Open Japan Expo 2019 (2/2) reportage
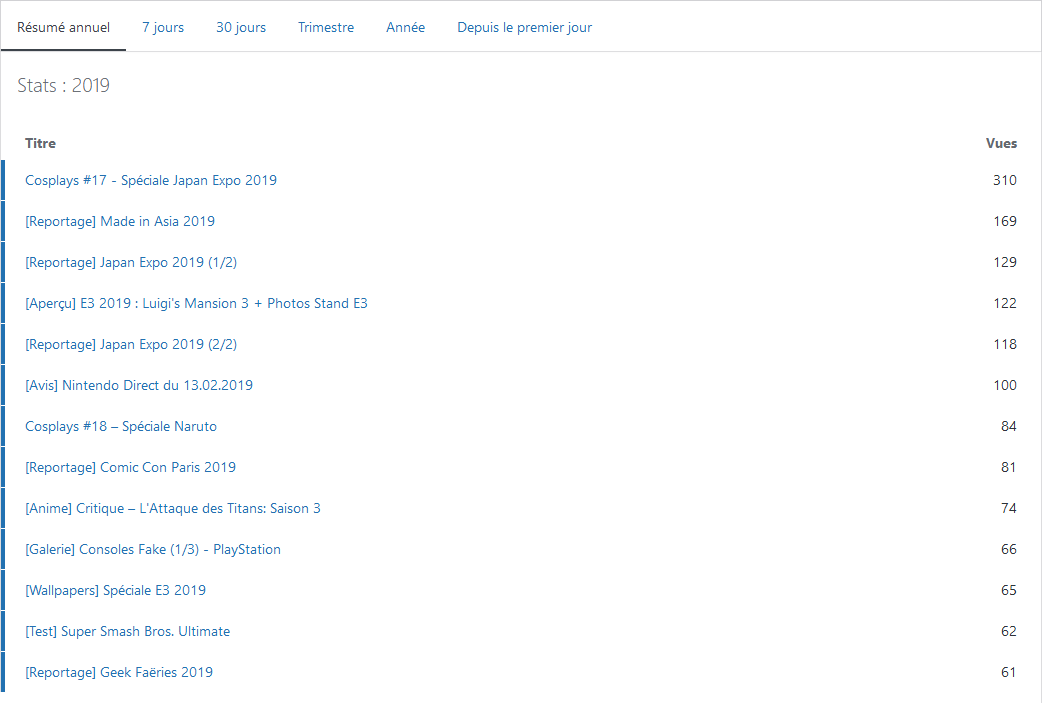1042x703 pixels. tap(131, 344)
